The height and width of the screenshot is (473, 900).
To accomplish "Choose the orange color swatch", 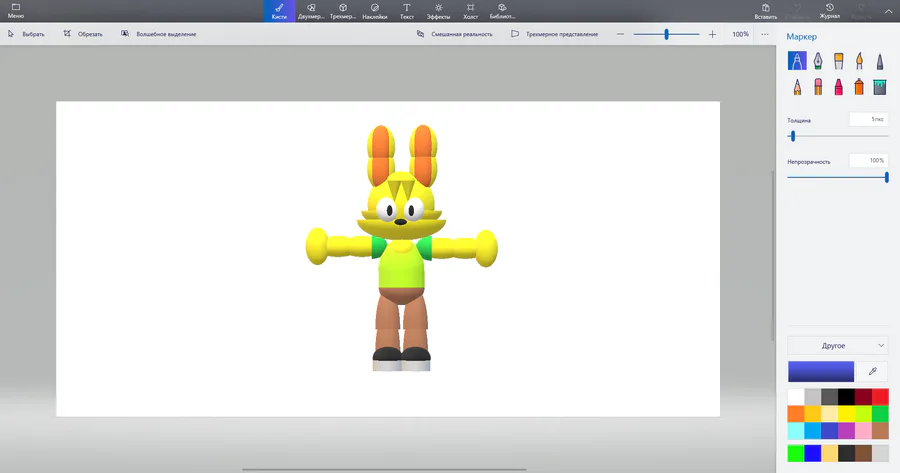I will tap(796, 413).
